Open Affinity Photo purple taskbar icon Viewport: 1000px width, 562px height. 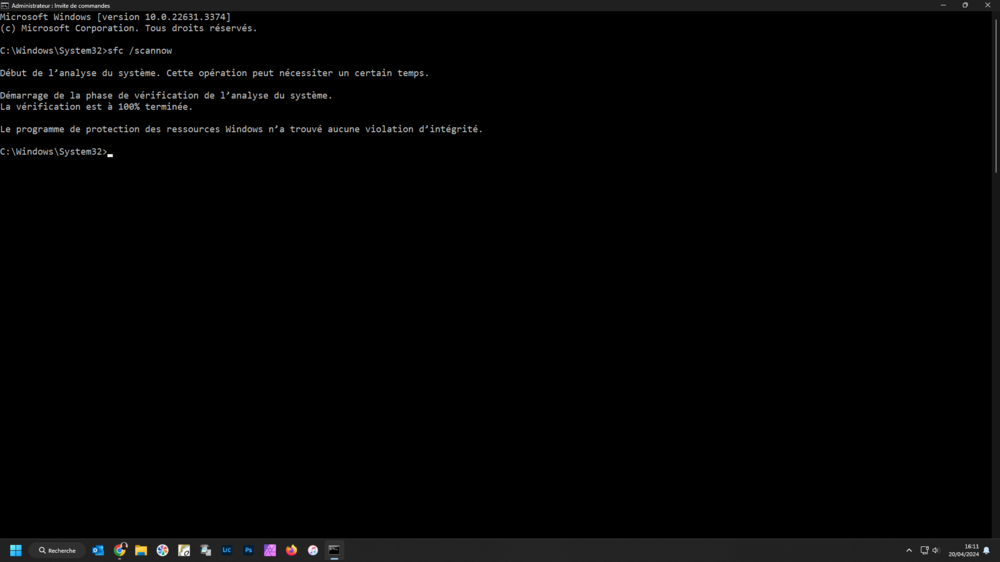(270, 550)
